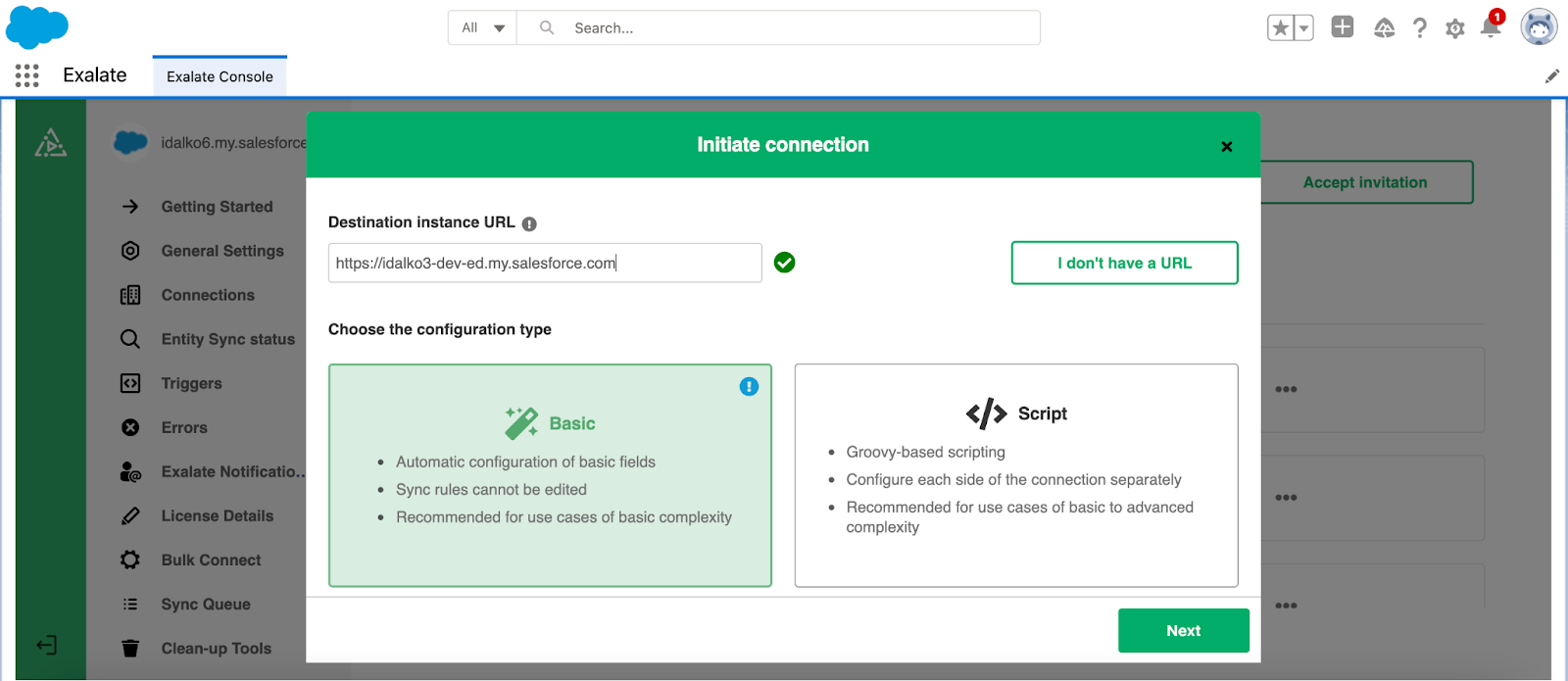Open Entity Sync status in sidebar
Viewport: 1568px width, 681px height.
point(227,339)
